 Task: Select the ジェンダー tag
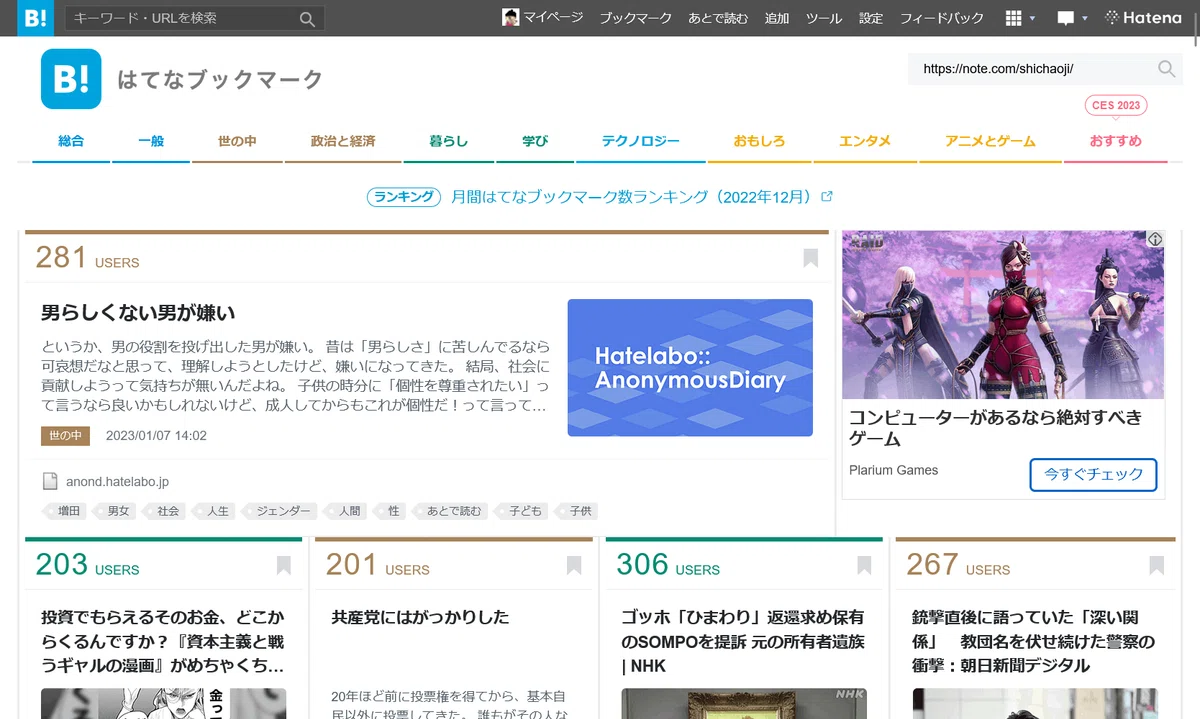point(281,511)
